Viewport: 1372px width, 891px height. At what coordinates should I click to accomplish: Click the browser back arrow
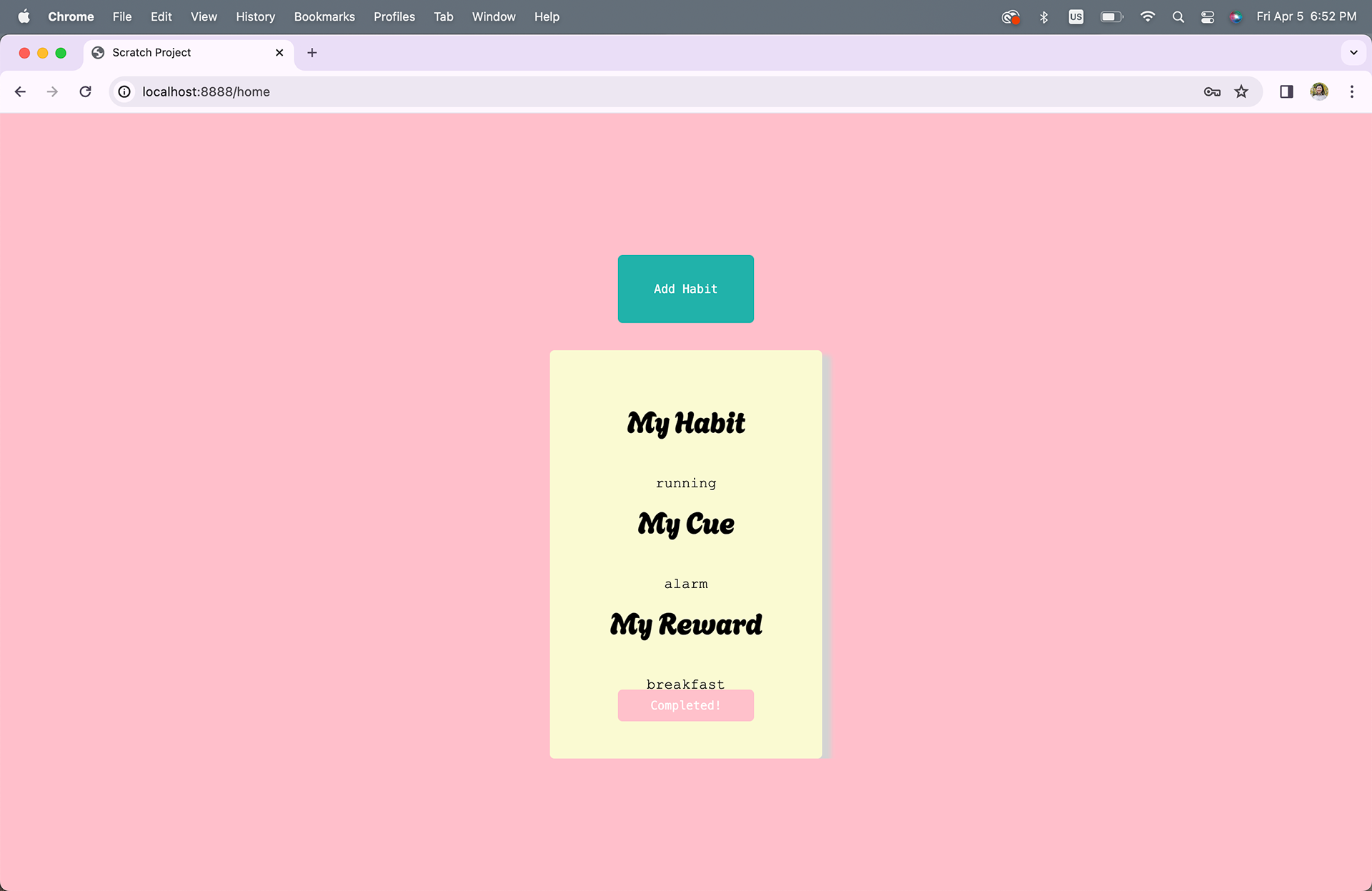pyautogui.click(x=20, y=91)
